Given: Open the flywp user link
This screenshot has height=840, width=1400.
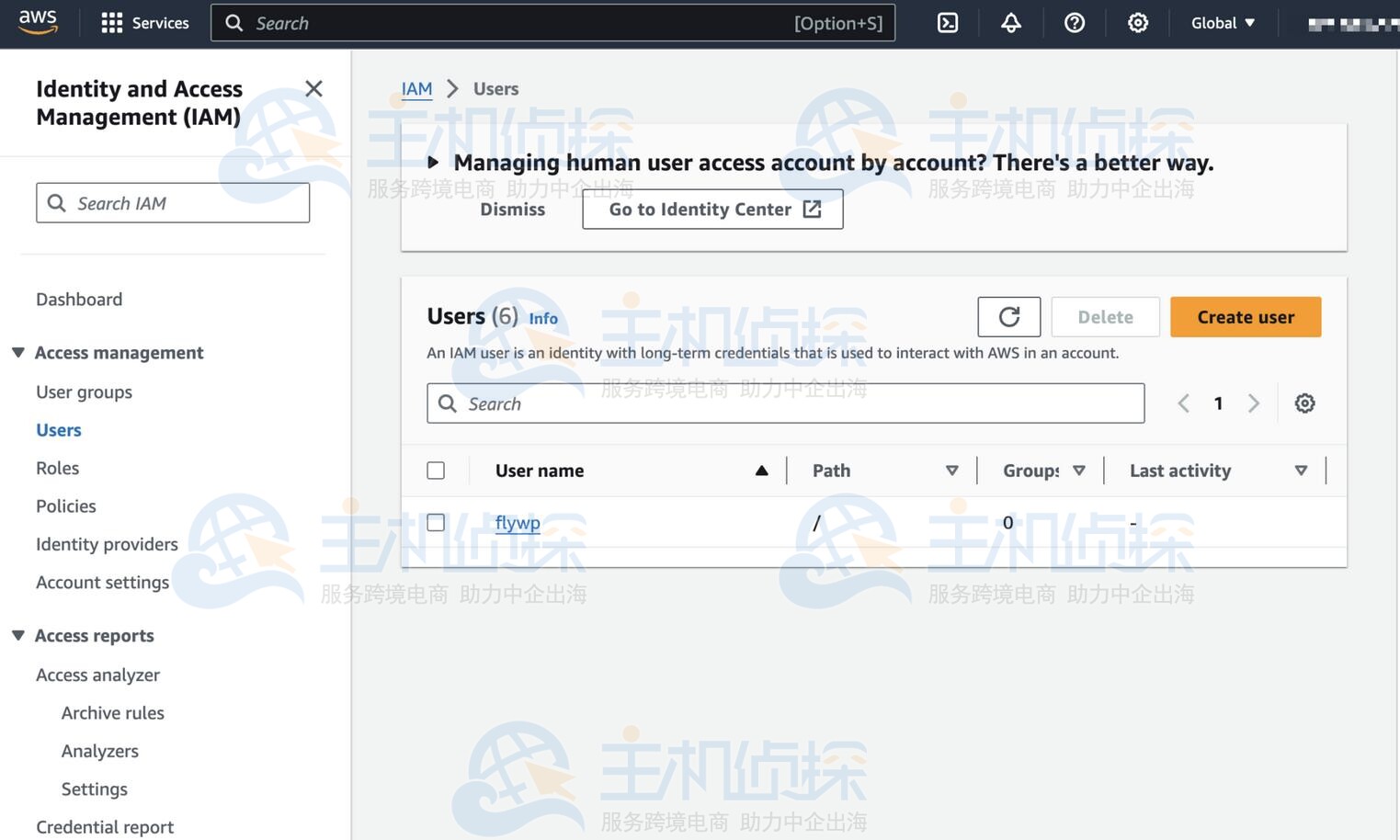Looking at the screenshot, I should [517, 523].
